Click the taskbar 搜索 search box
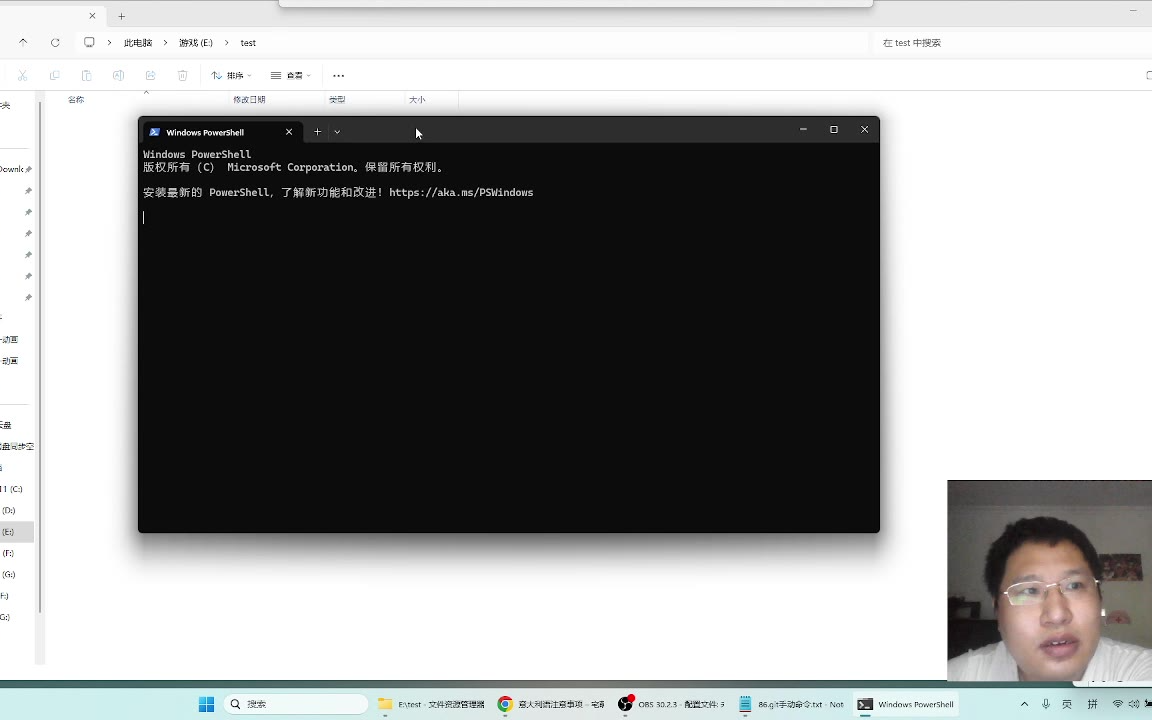Screen dimensions: 1152x720 point(296,704)
